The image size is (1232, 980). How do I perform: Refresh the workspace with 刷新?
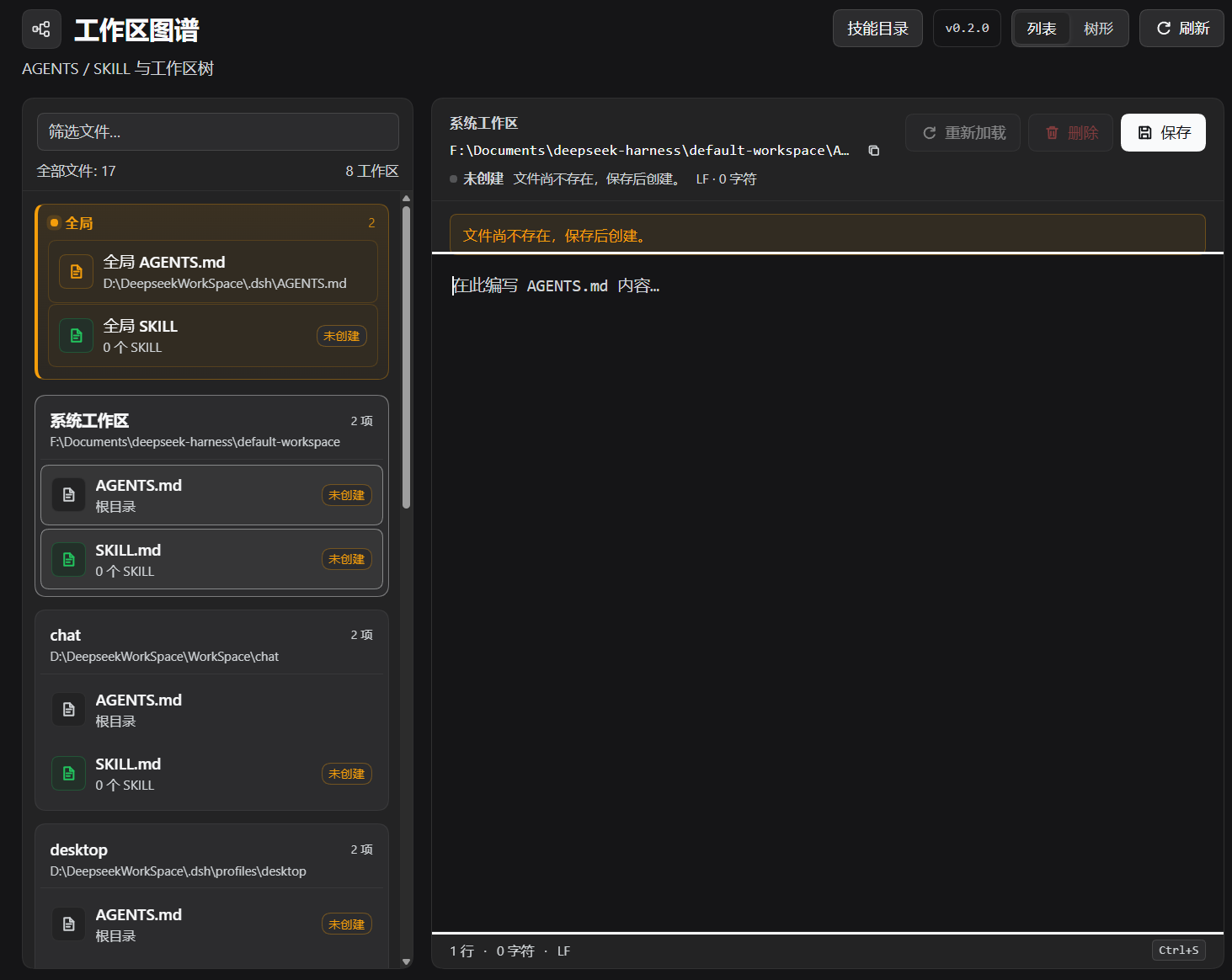tap(1181, 29)
